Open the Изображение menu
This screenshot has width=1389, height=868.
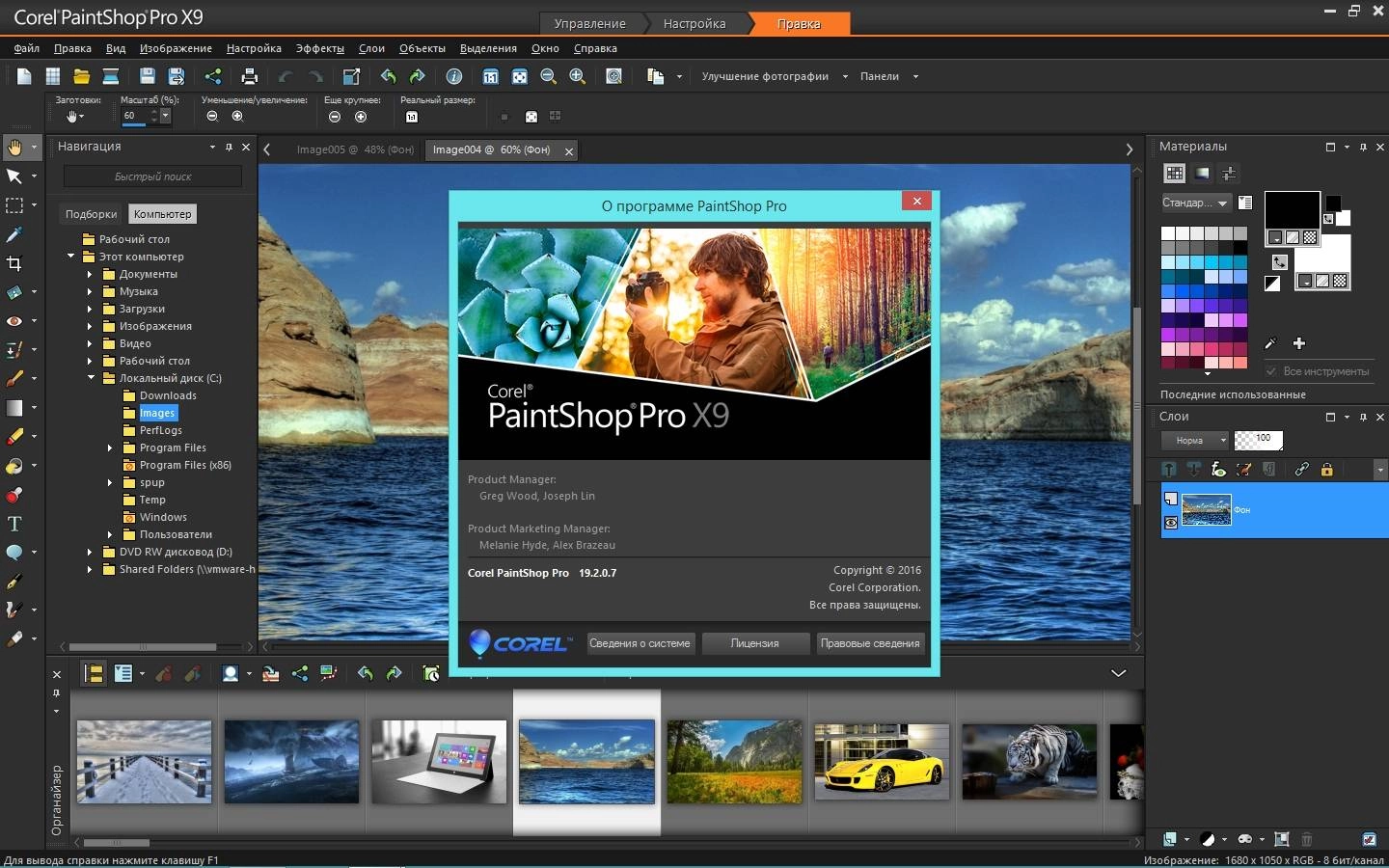point(176,48)
